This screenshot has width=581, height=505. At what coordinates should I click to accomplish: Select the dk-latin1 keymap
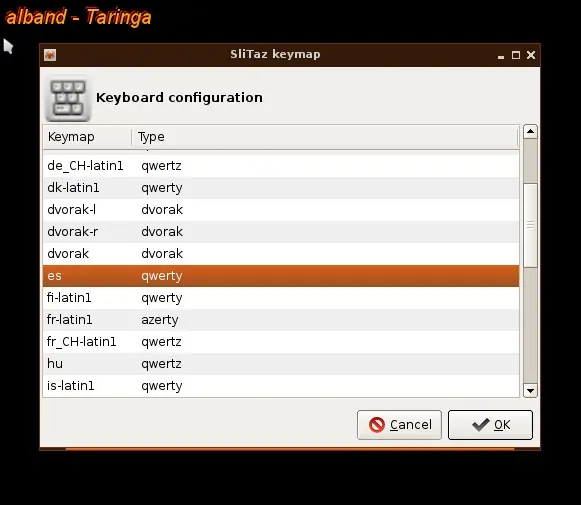click(x=281, y=188)
